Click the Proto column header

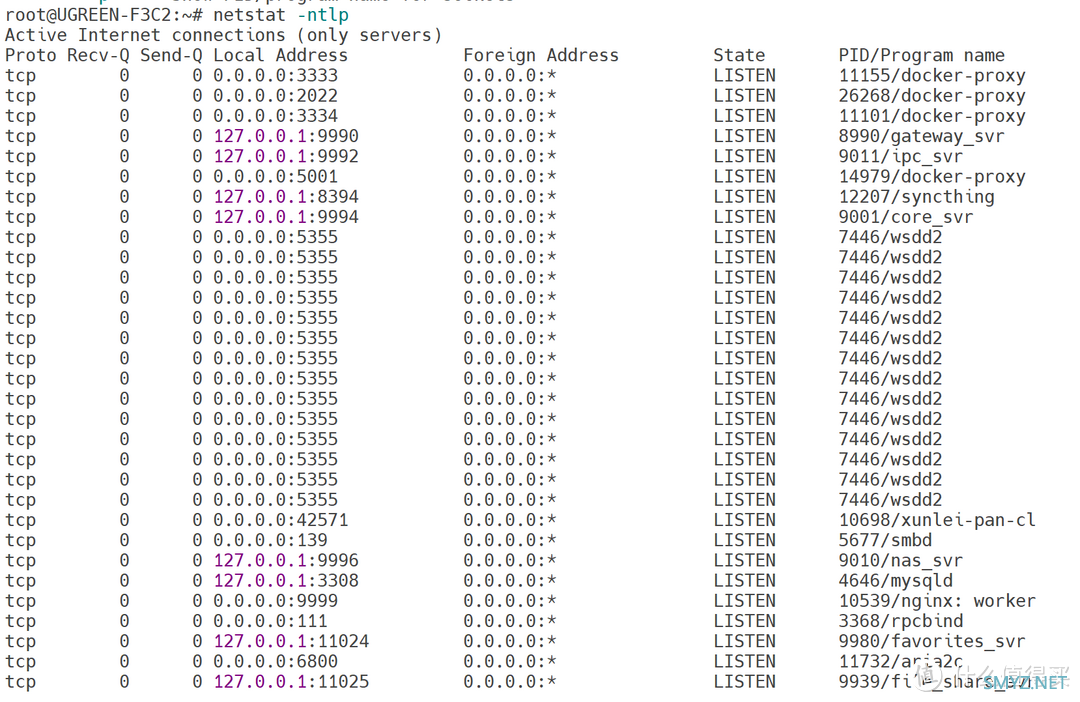(30, 55)
